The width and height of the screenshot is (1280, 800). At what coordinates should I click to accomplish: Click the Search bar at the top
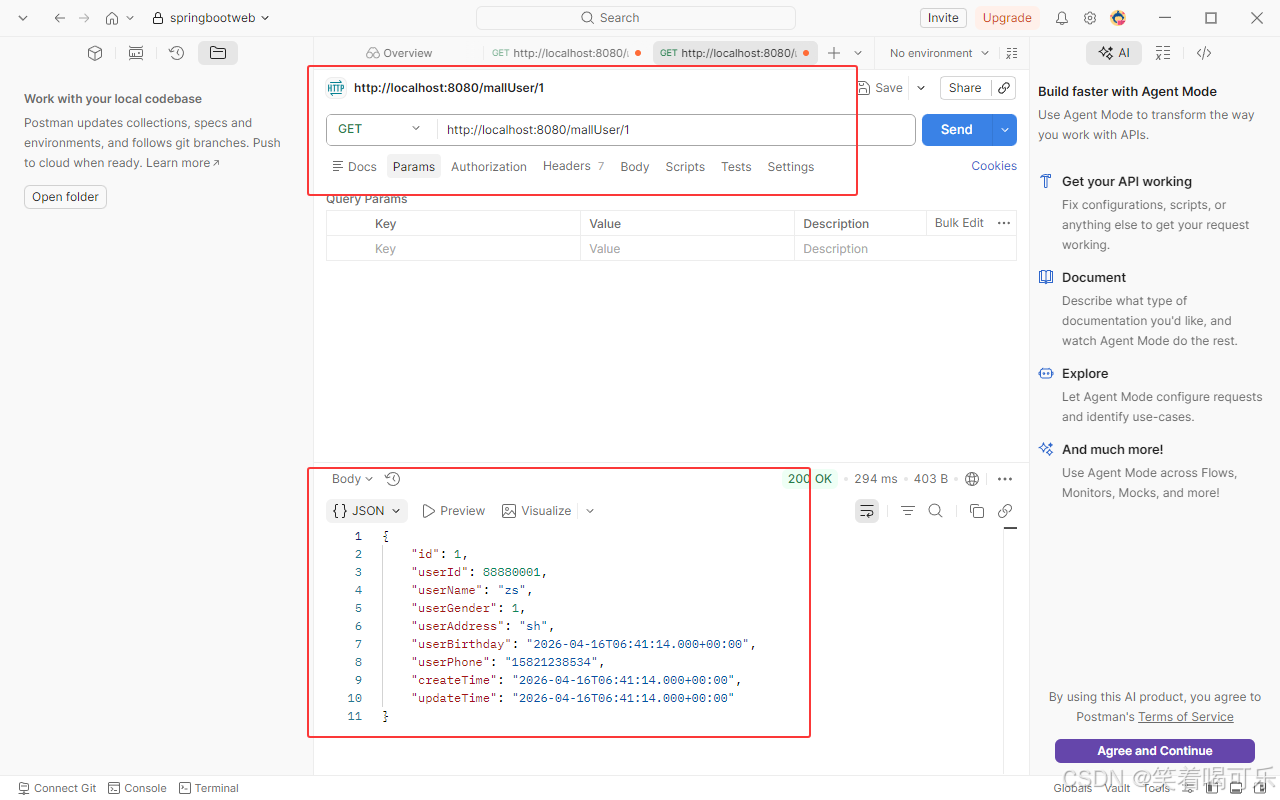pyautogui.click(x=636, y=18)
